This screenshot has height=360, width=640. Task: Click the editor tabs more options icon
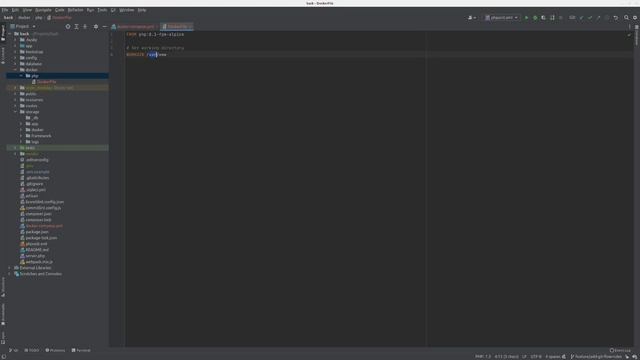click(x=629, y=27)
